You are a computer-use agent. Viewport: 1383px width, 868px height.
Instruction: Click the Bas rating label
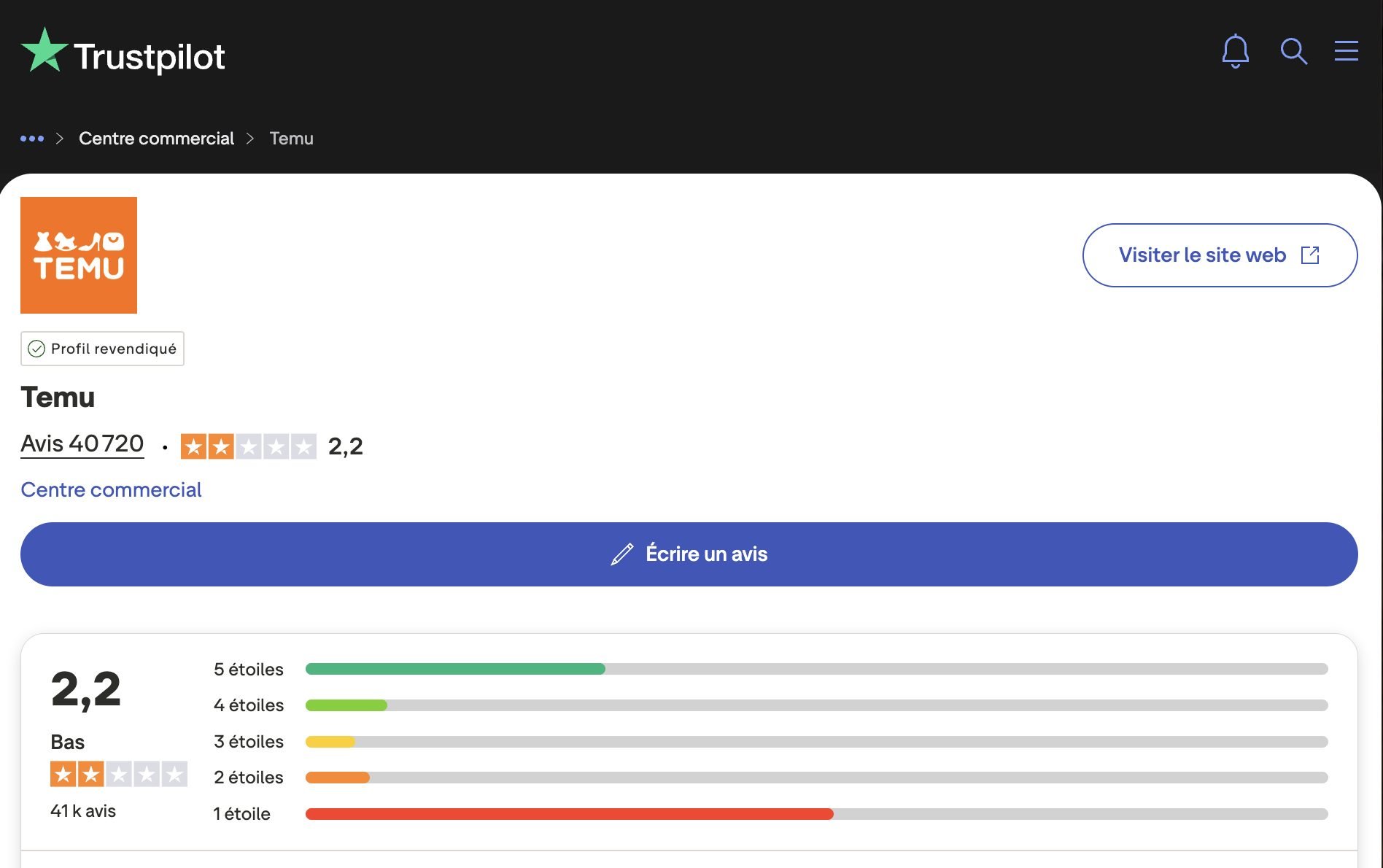point(67,742)
